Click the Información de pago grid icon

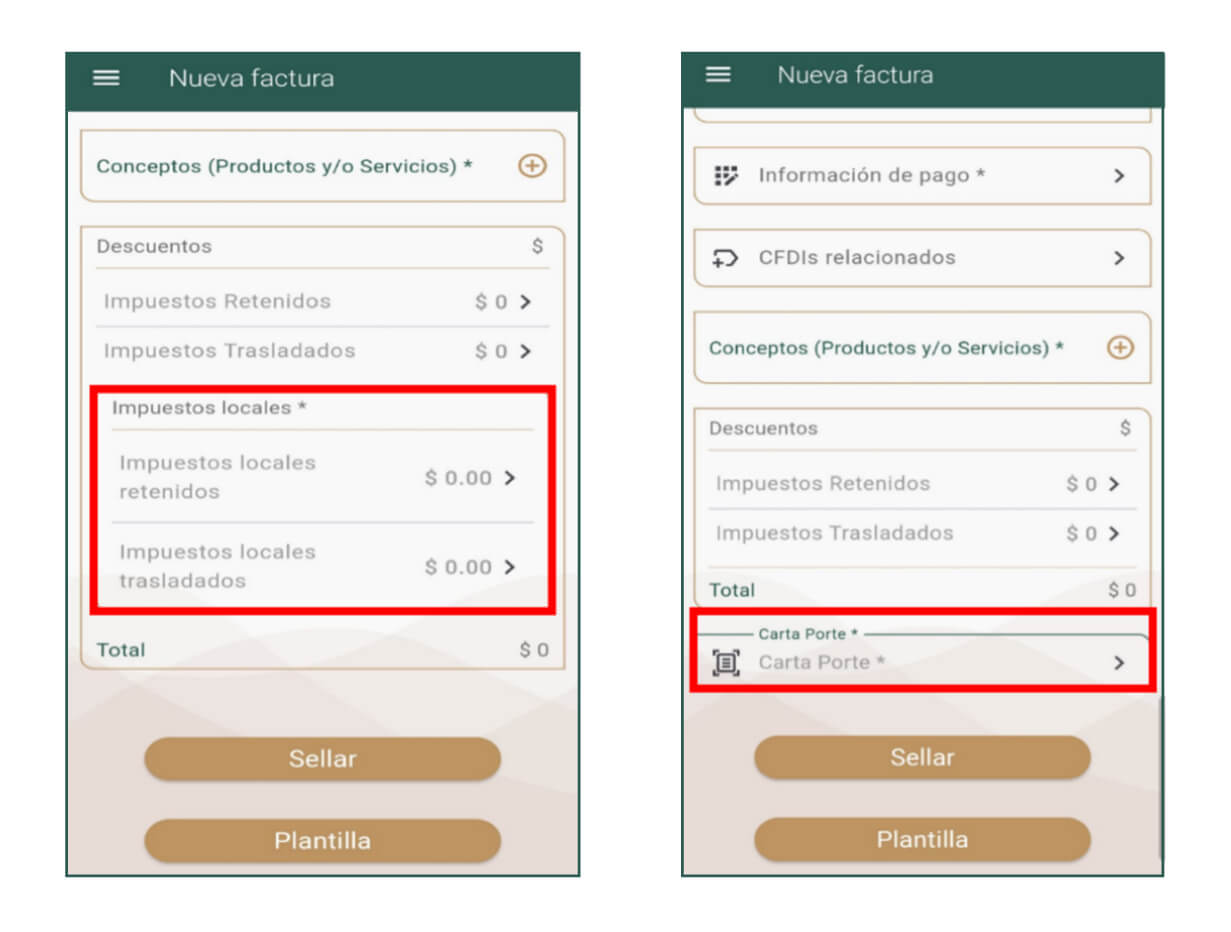725,176
